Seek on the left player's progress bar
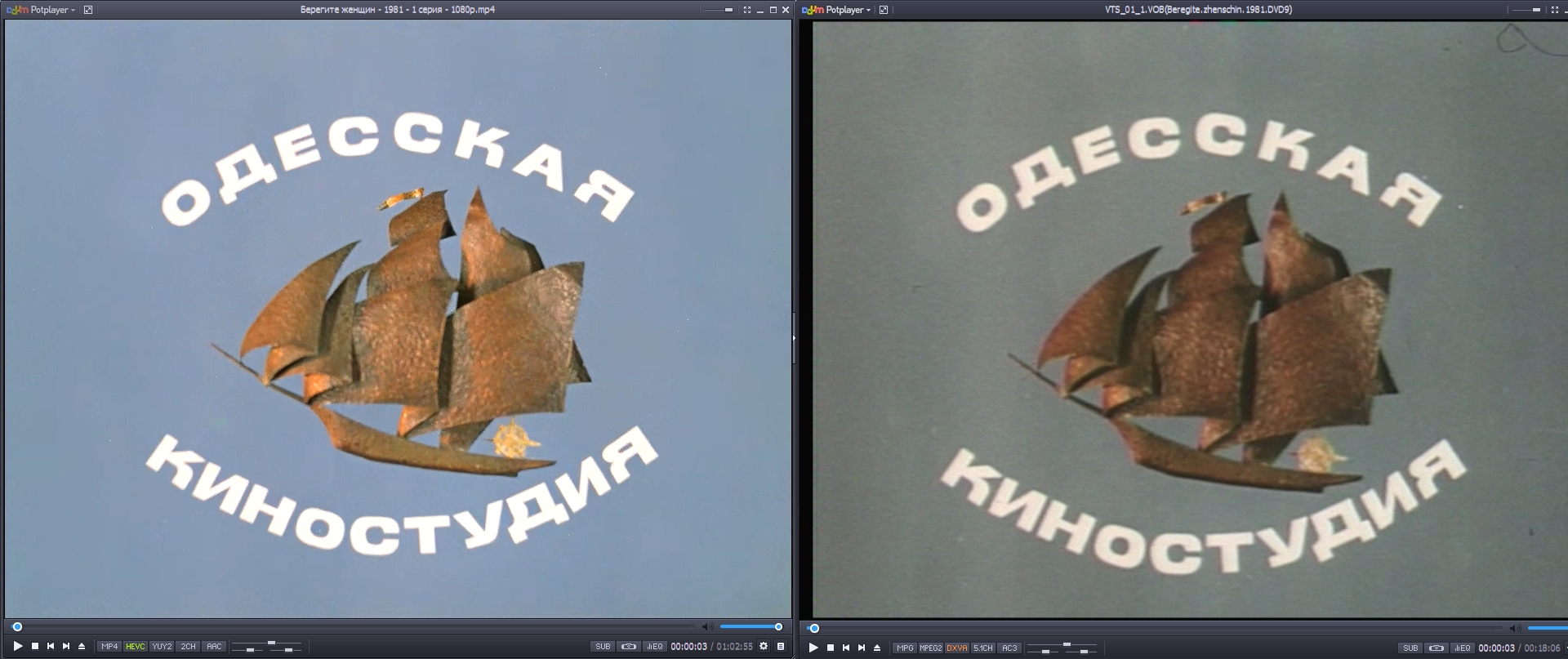The image size is (1568, 659). click(354, 626)
